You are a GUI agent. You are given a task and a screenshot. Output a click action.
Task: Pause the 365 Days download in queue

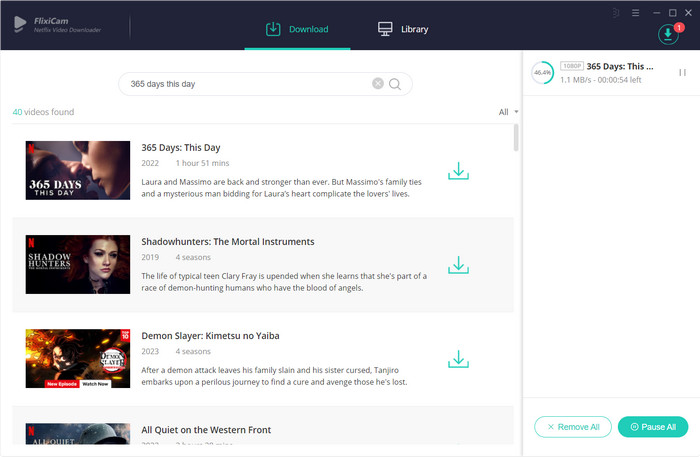point(682,72)
